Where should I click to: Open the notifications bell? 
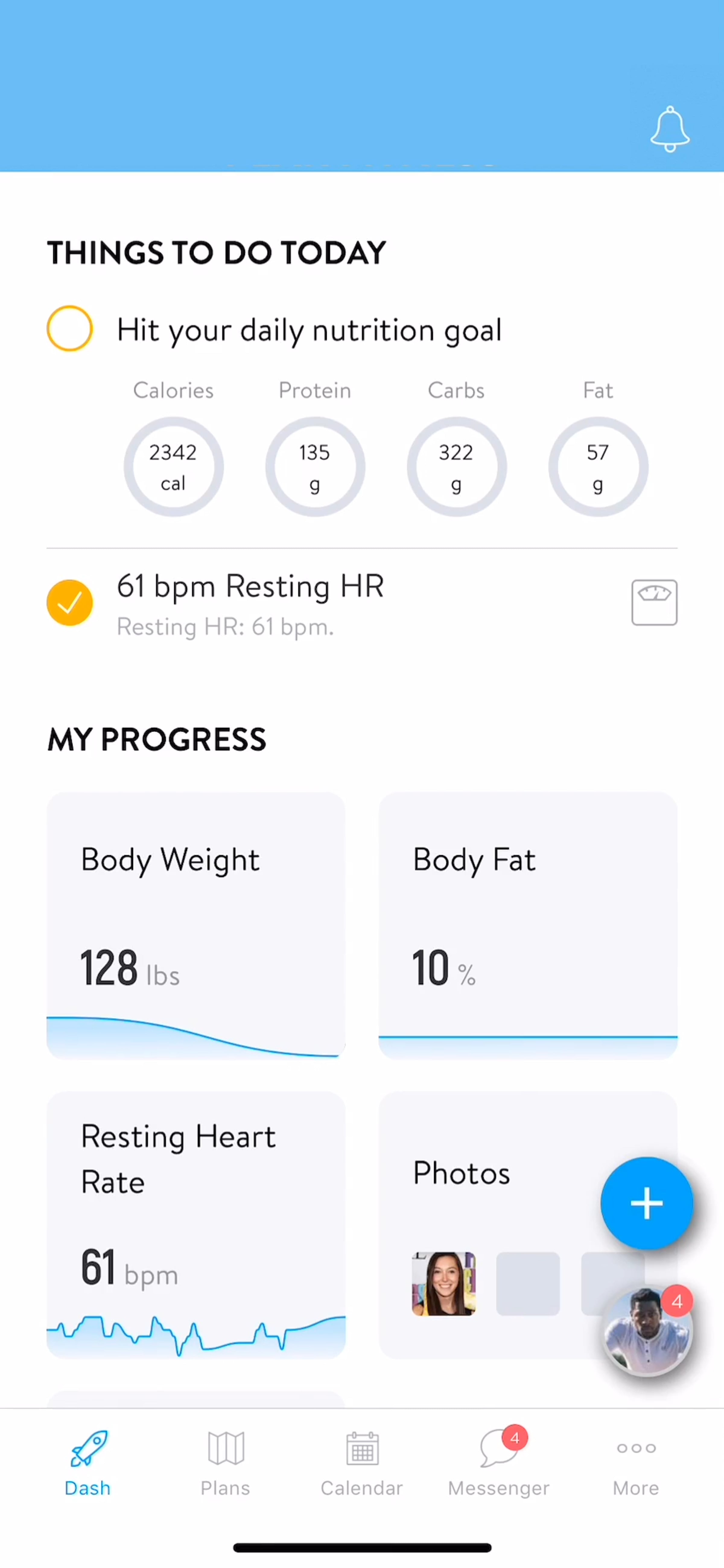670,129
